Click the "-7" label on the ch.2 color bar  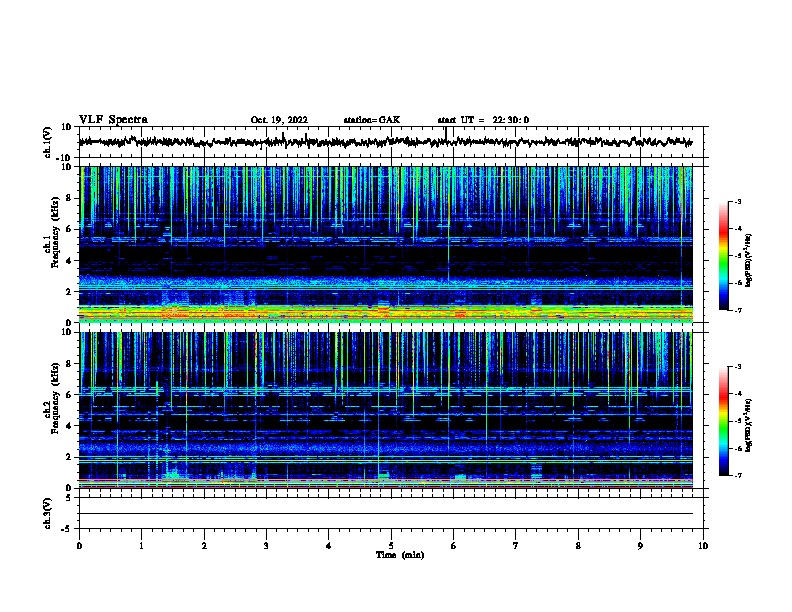(738, 475)
